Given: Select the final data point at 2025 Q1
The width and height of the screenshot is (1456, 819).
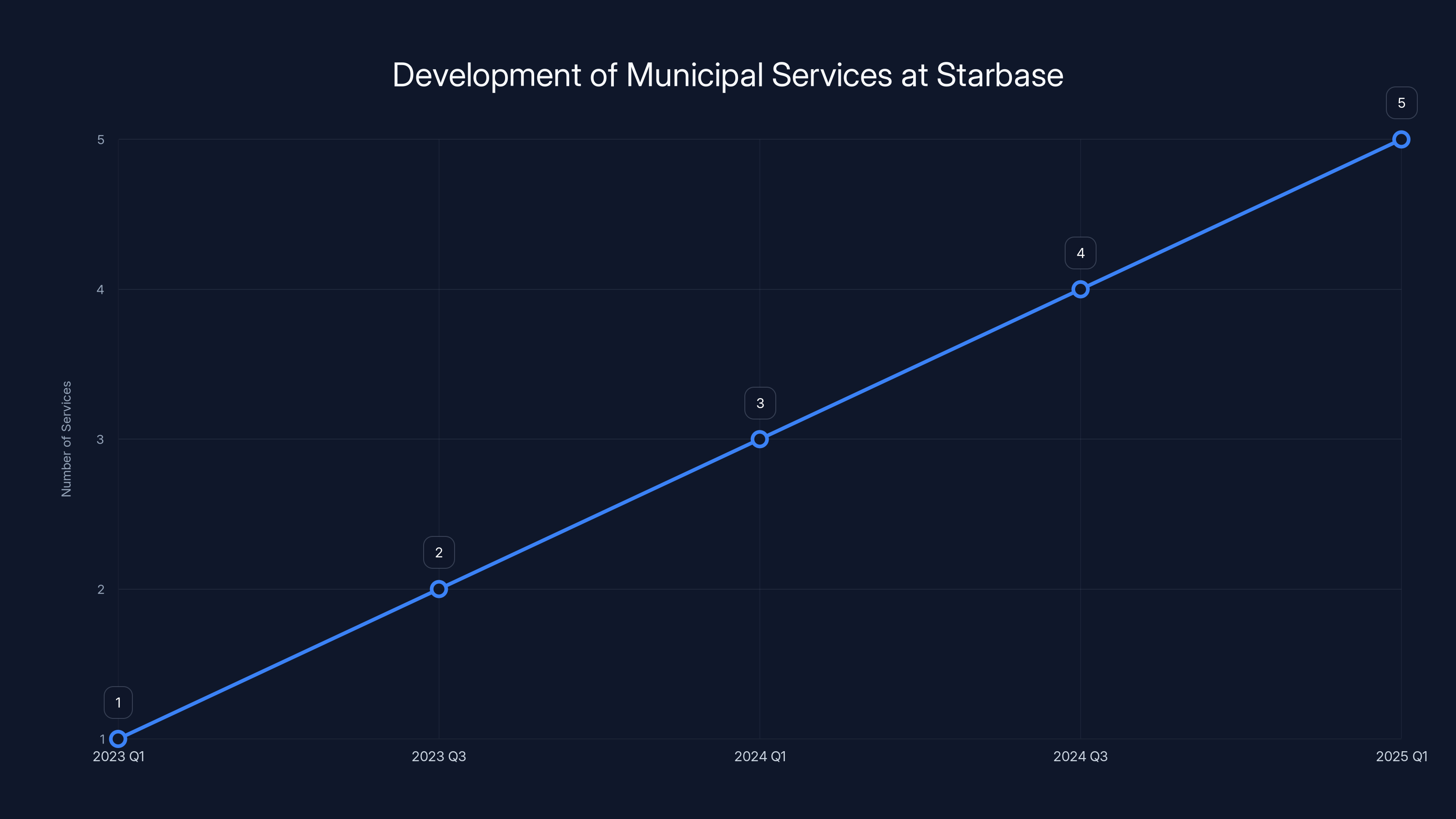Looking at the screenshot, I should click(1402, 139).
